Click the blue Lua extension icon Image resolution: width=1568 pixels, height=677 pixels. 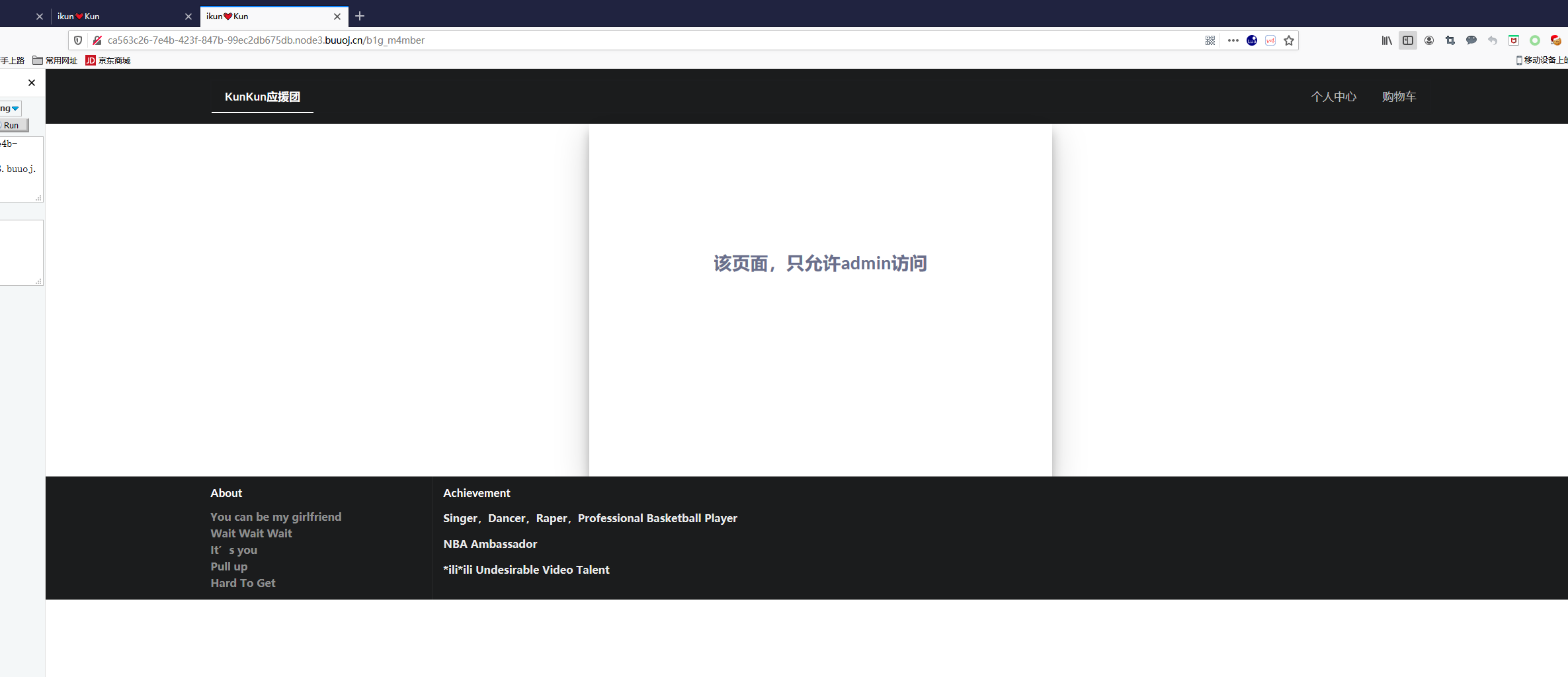coord(1252,40)
